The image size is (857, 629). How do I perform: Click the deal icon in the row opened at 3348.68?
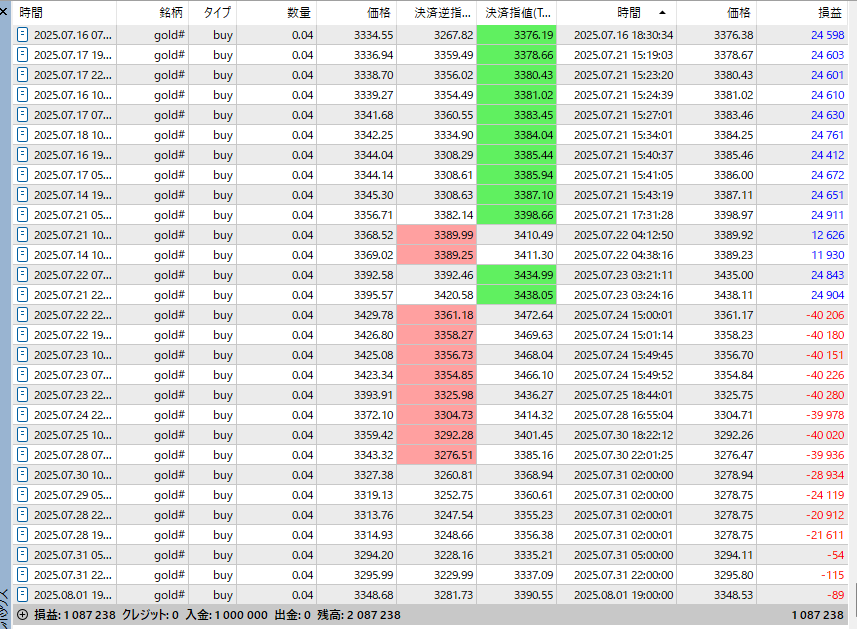pos(22,595)
